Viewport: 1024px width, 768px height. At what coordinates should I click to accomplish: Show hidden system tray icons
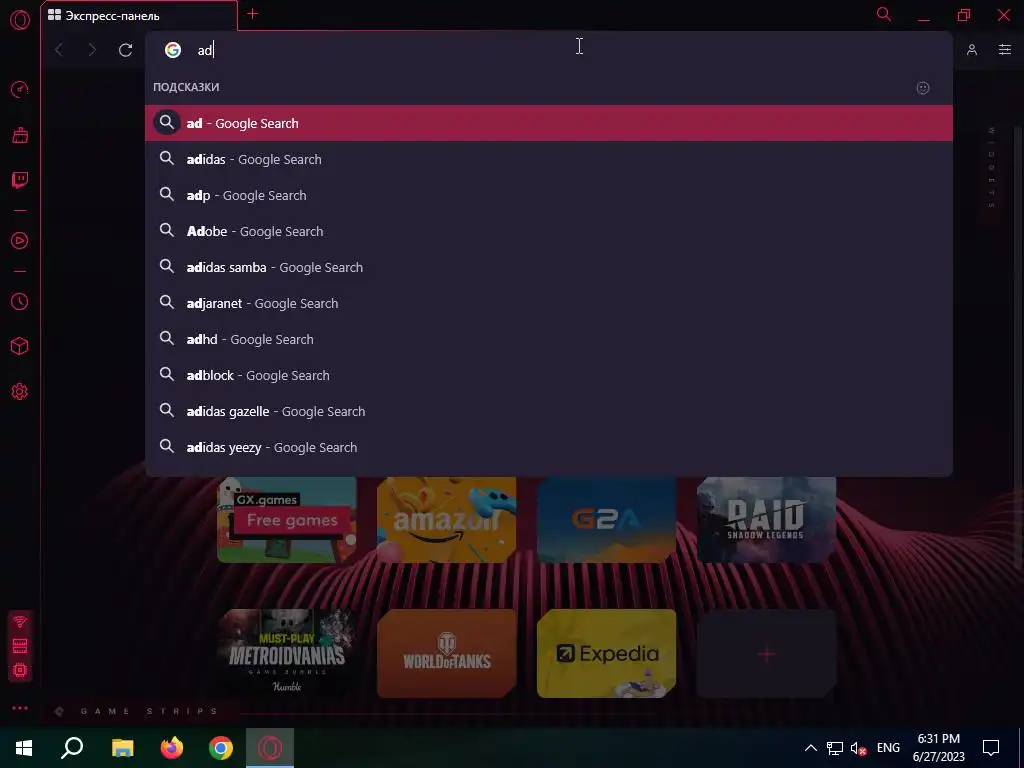point(810,748)
